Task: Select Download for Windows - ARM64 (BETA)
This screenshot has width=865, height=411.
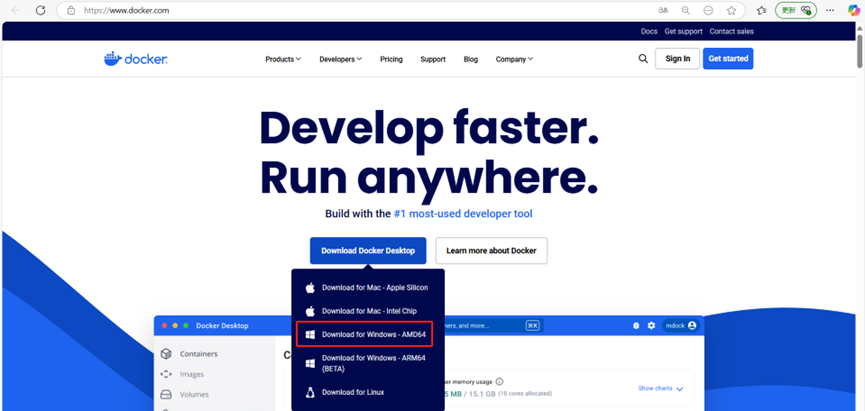Action: (x=367, y=363)
